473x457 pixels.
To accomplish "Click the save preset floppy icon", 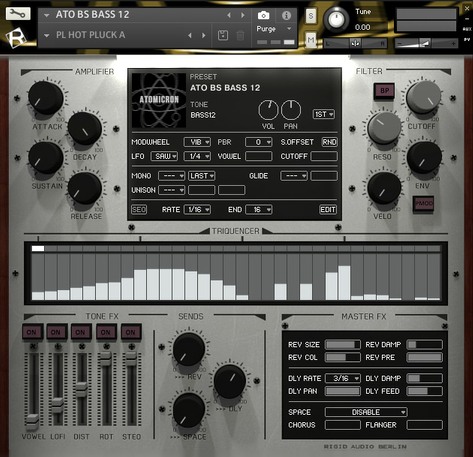I will pos(223,35).
